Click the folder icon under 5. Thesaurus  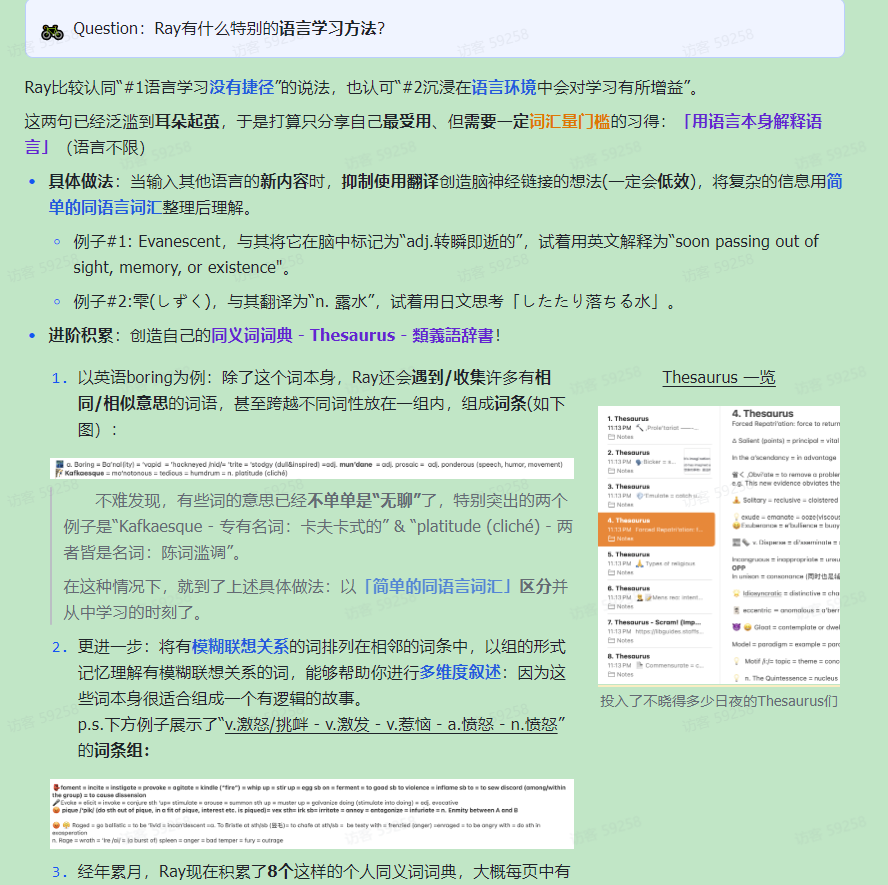(611, 573)
